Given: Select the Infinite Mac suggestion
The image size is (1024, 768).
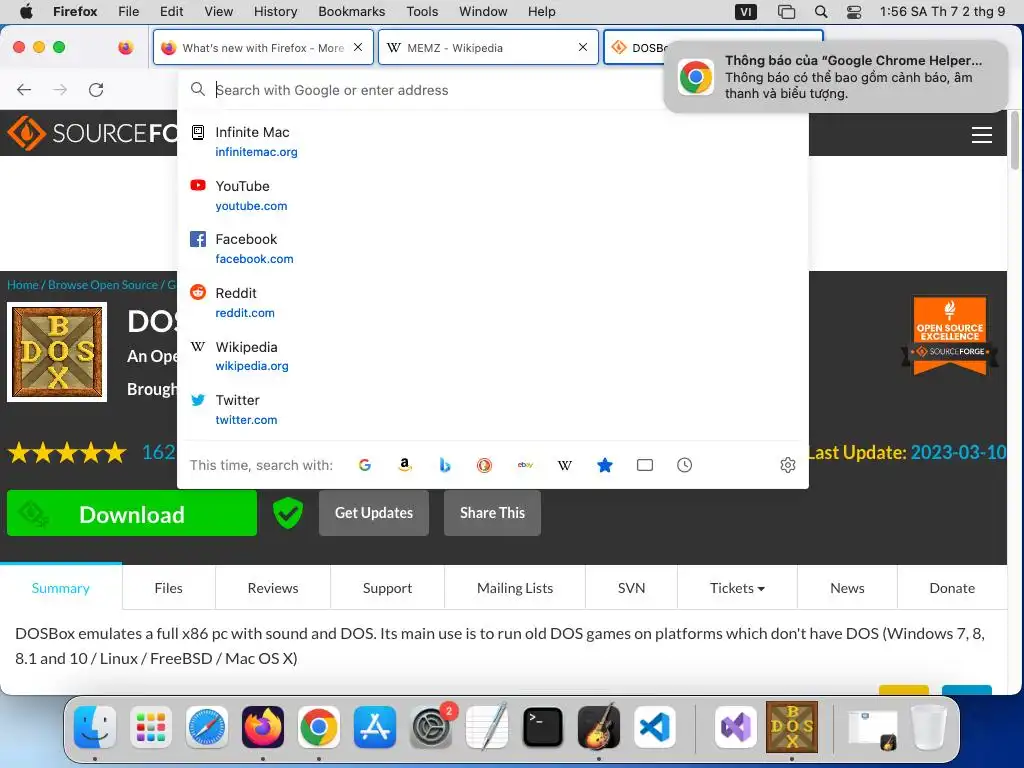Looking at the screenshot, I should (492, 141).
